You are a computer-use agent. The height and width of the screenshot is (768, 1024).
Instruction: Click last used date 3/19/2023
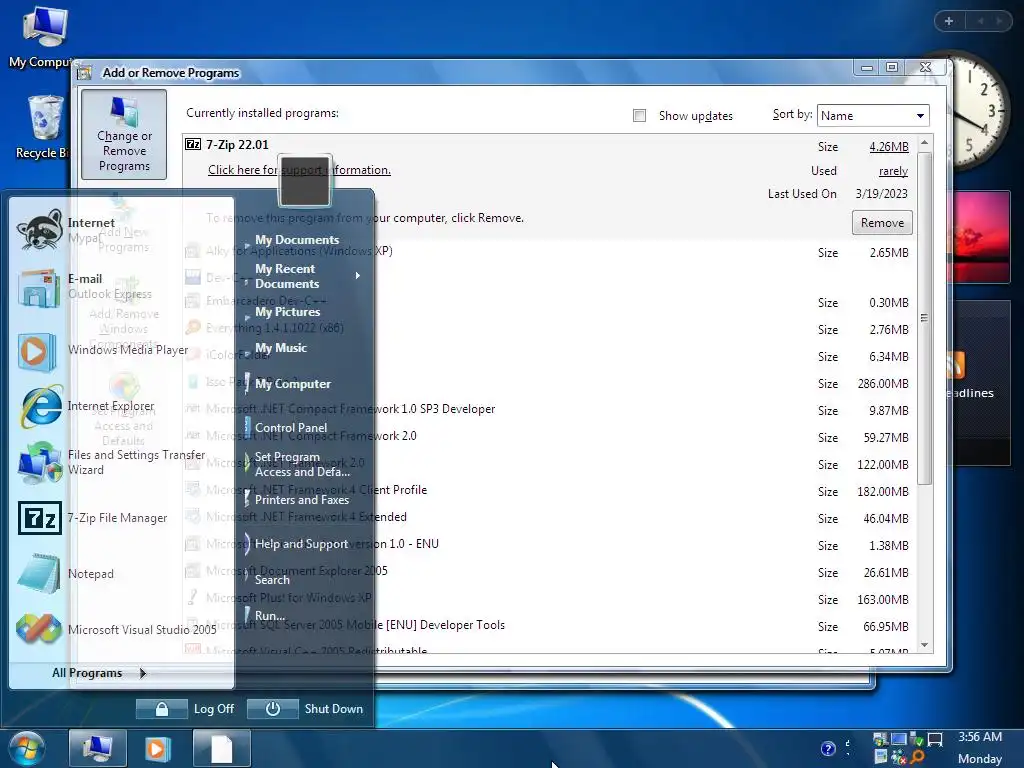tap(882, 194)
